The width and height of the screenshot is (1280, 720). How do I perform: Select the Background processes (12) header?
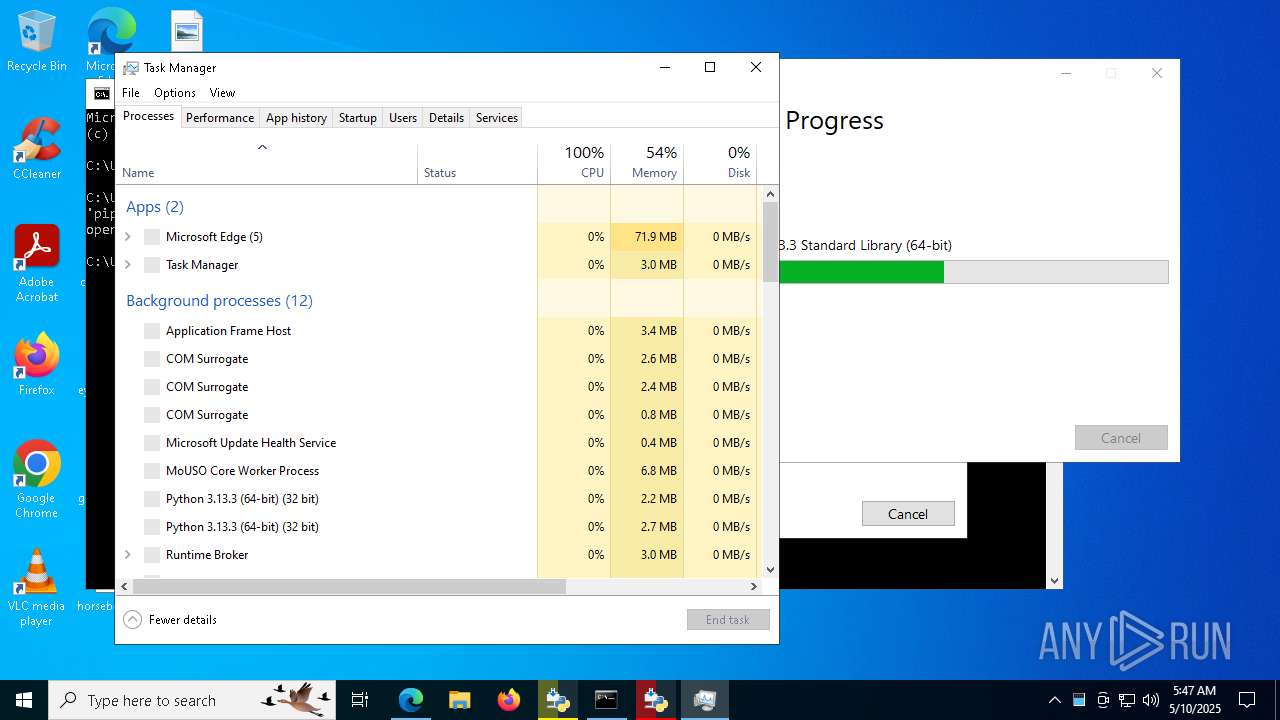(x=219, y=301)
